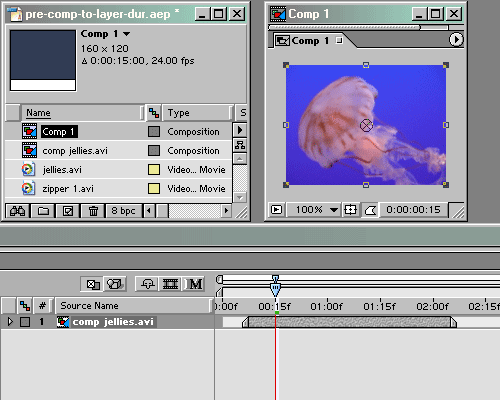Click the layer out-point handle in Timeline
The height and width of the screenshot is (400, 500).
[x=453, y=322]
